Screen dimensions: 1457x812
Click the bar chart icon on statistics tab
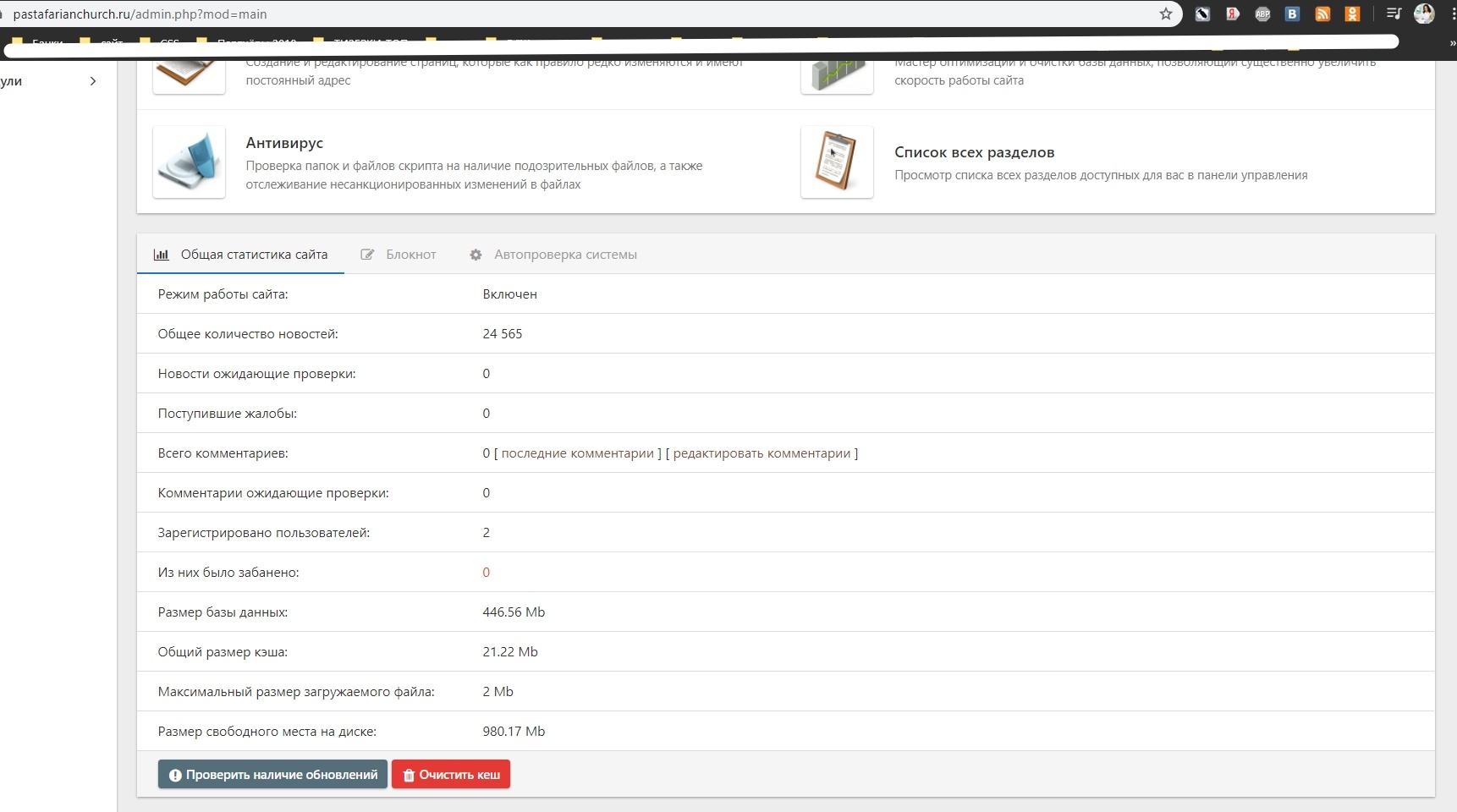161,255
